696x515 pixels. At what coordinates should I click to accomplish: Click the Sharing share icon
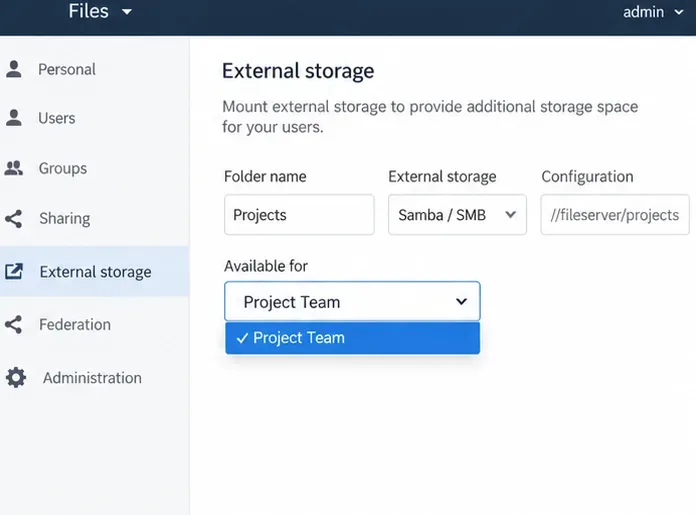pos(14,218)
